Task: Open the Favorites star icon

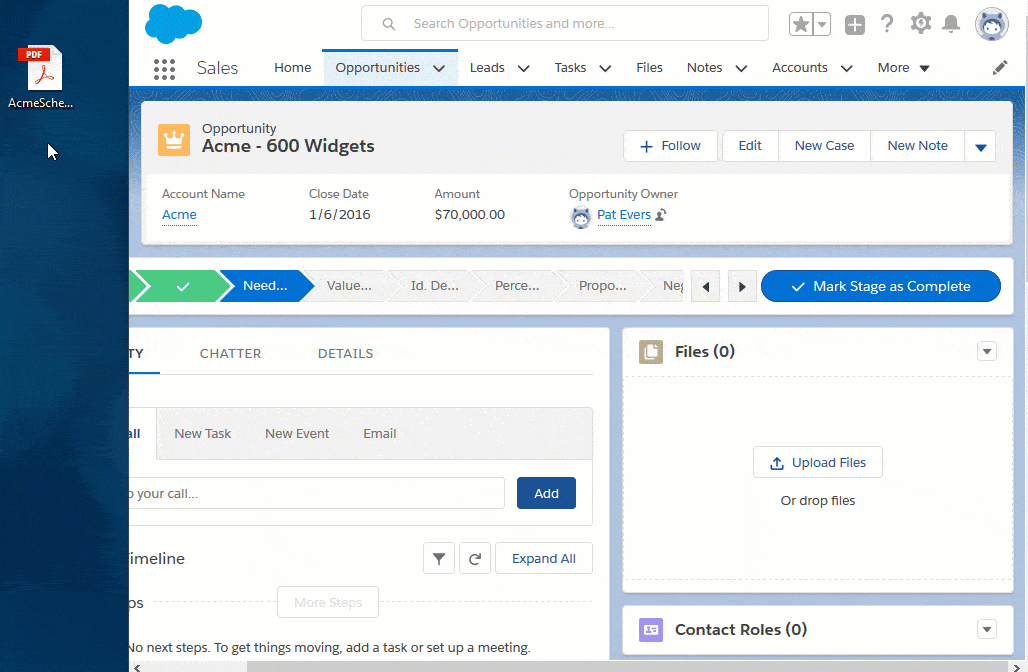Action: click(x=803, y=22)
